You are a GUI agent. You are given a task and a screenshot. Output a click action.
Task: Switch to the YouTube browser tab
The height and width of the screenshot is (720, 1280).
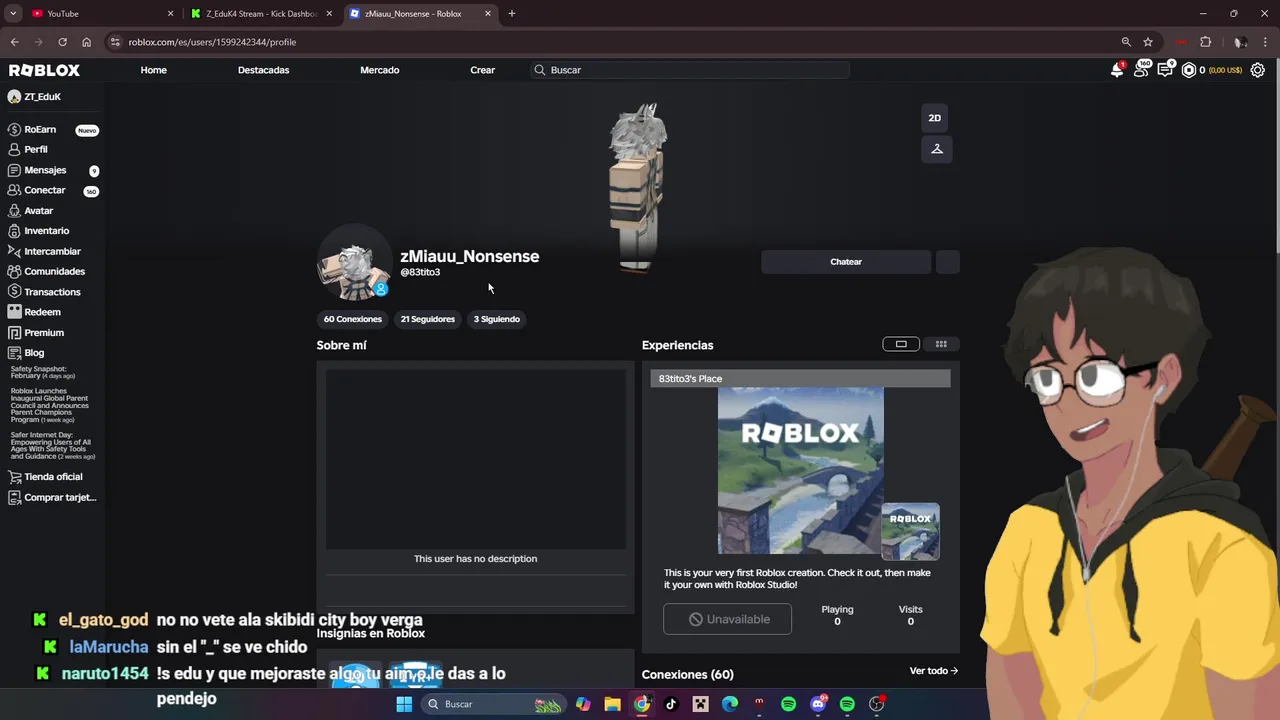[100, 13]
